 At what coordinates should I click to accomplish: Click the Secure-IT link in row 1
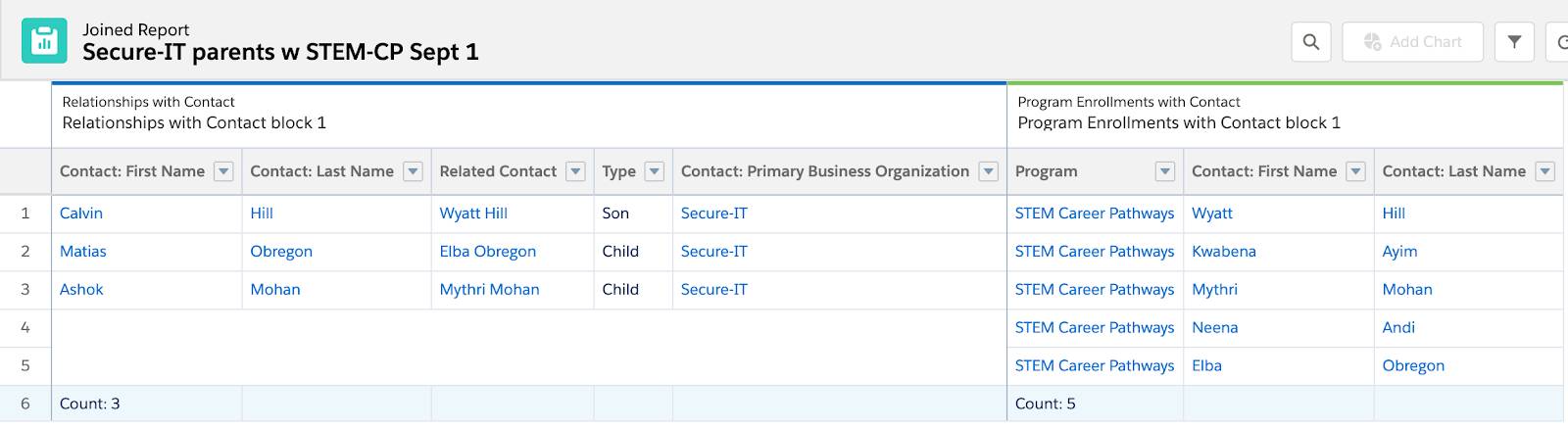[714, 214]
